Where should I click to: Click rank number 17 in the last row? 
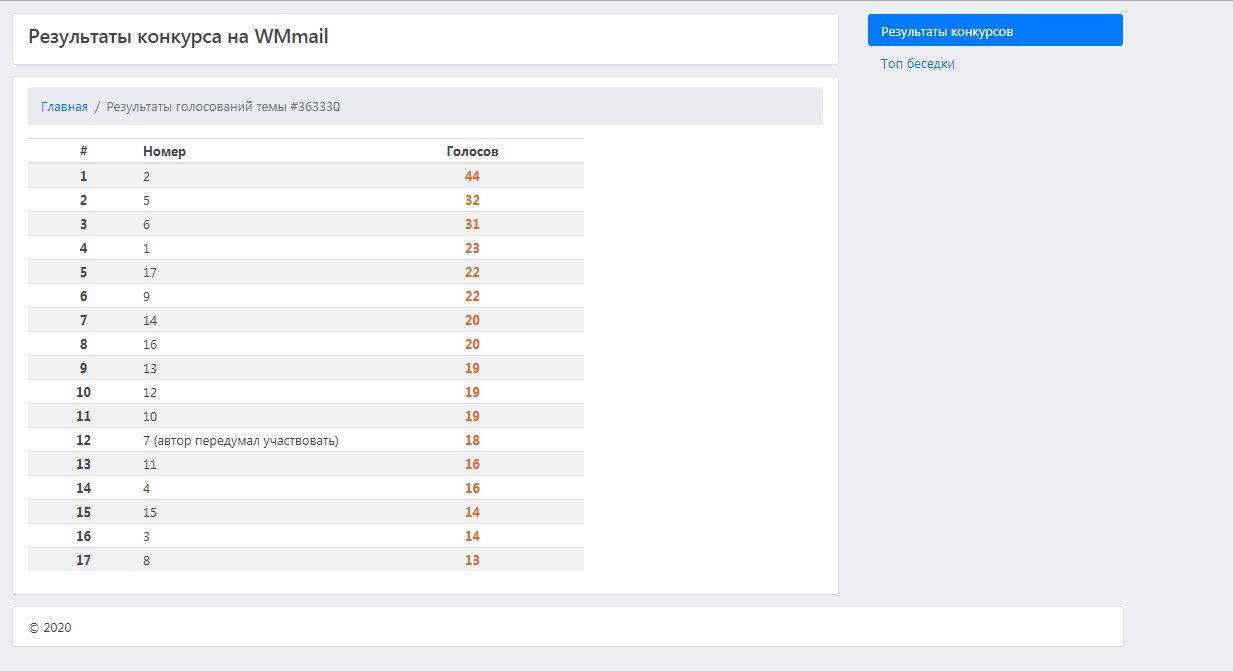coord(83,560)
